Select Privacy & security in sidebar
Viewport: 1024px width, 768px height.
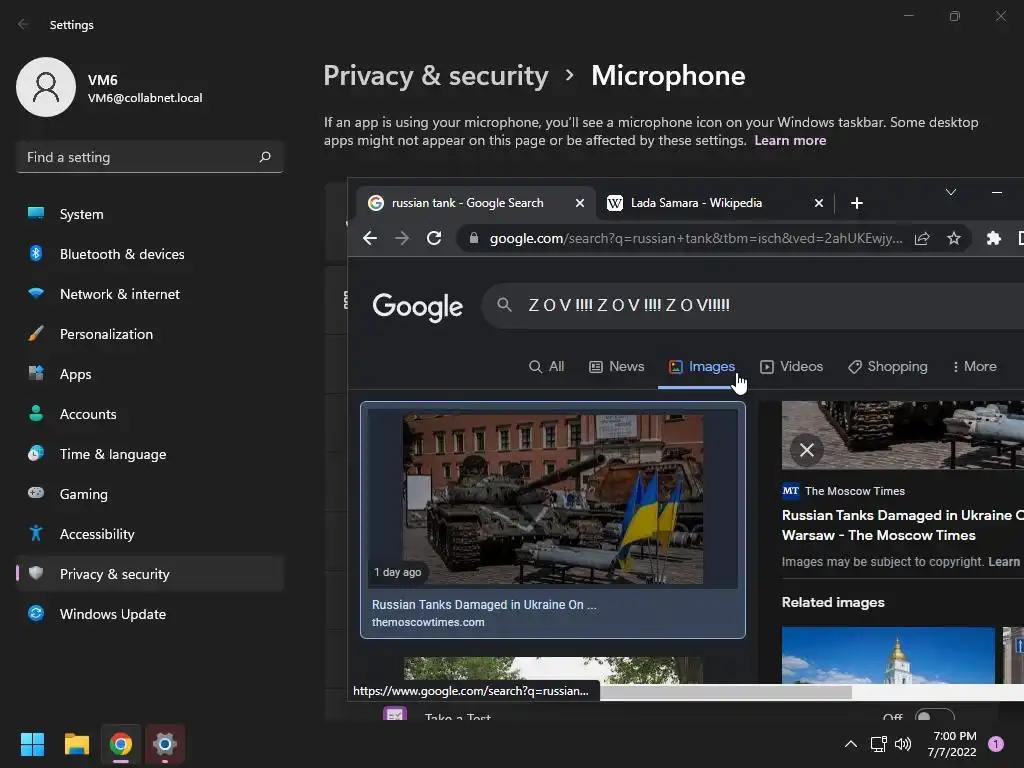tap(150, 574)
